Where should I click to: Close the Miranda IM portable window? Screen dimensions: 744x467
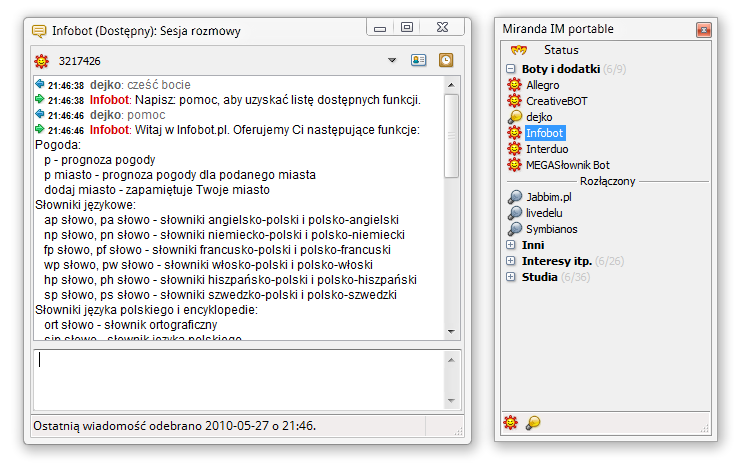coord(703,30)
